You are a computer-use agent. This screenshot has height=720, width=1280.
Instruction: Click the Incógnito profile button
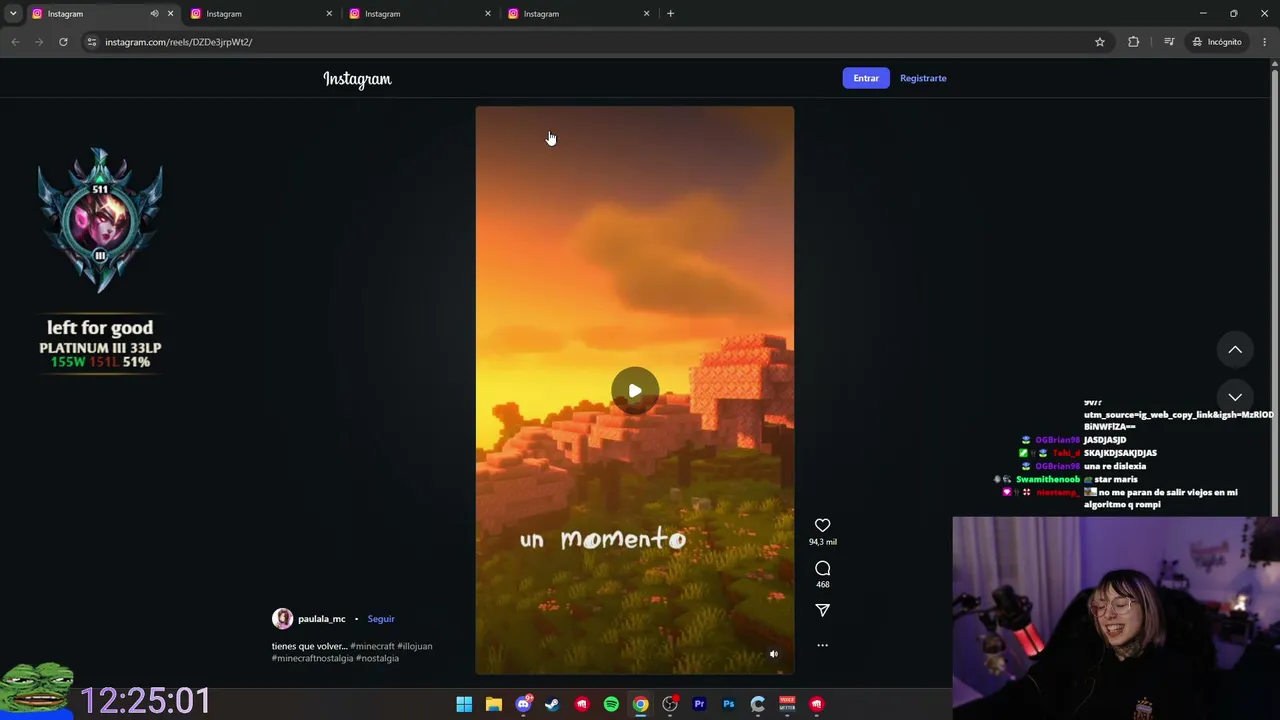(1217, 42)
